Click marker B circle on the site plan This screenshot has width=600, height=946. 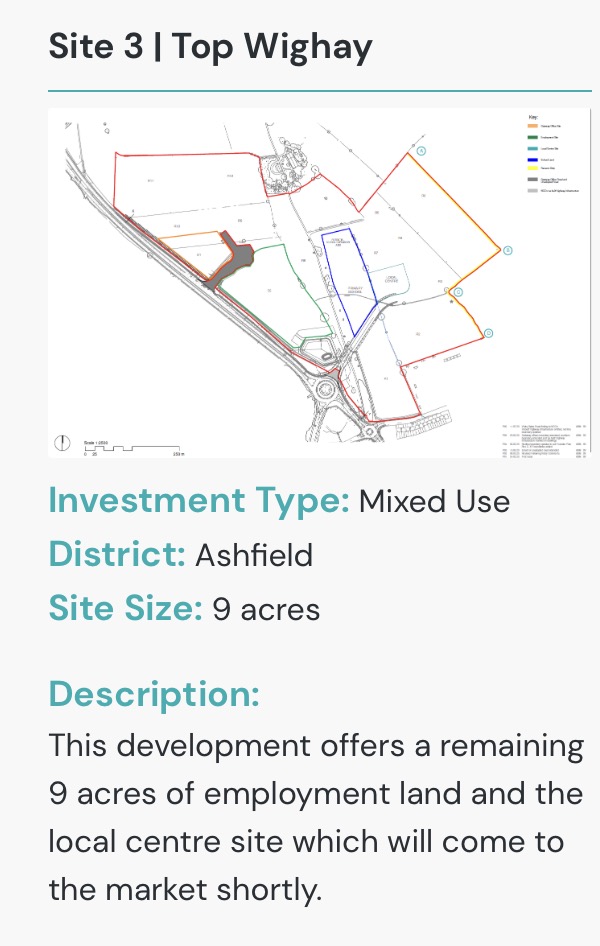pos(508,250)
